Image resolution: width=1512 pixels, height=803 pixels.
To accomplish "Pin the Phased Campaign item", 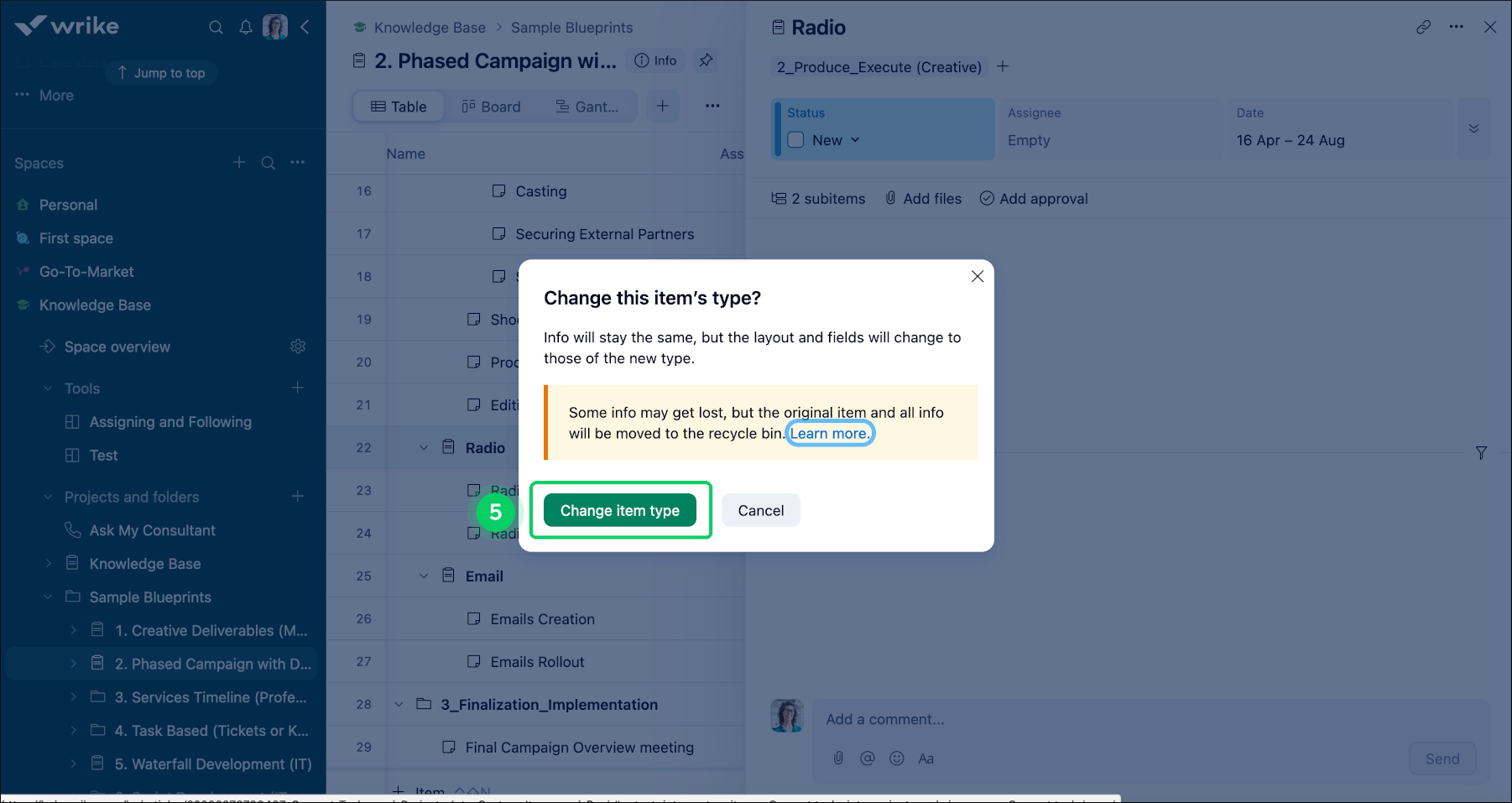I will pyautogui.click(x=705, y=60).
